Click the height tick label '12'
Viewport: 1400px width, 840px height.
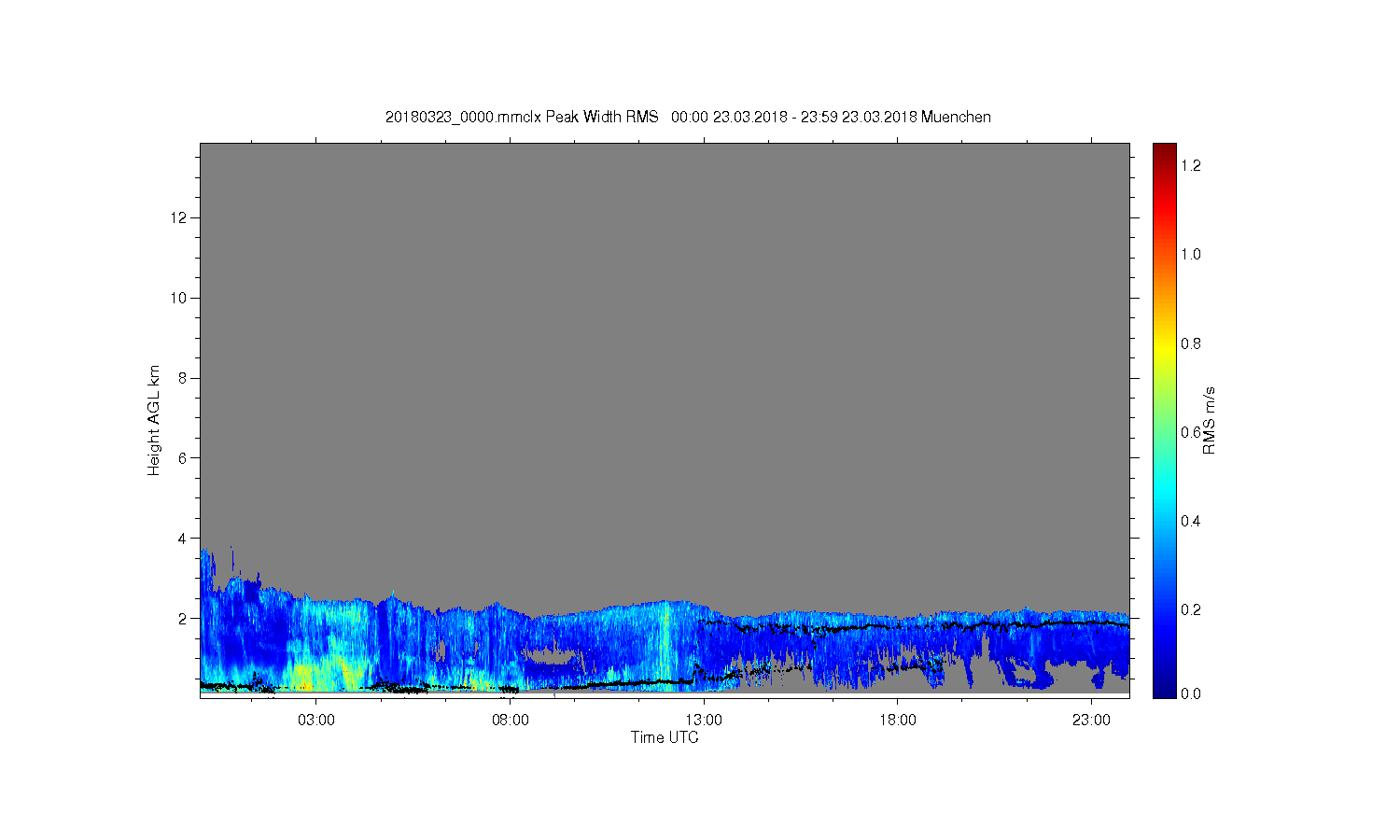[180, 217]
